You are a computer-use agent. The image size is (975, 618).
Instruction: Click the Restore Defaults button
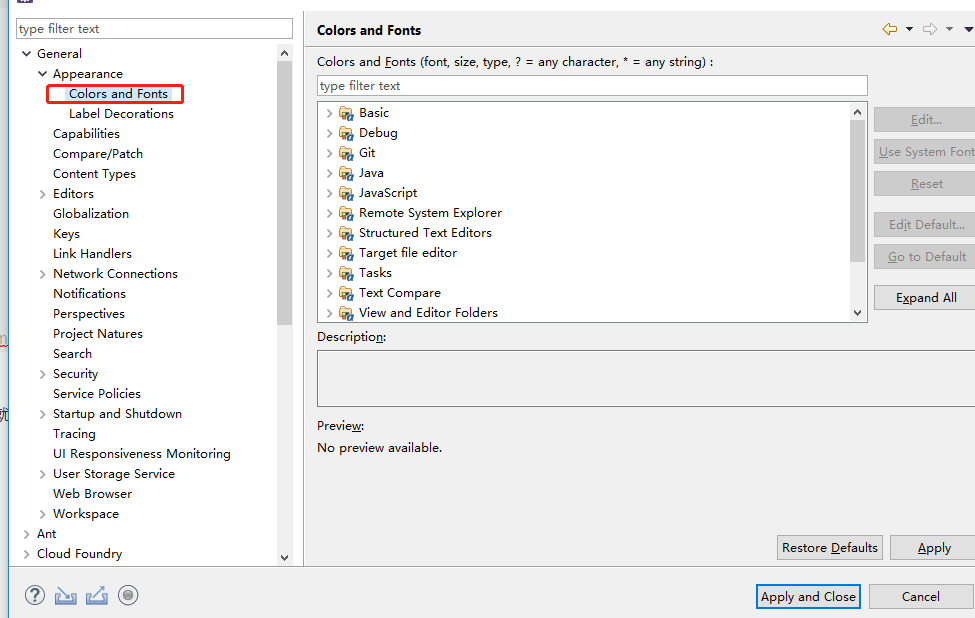click(829, 548)
